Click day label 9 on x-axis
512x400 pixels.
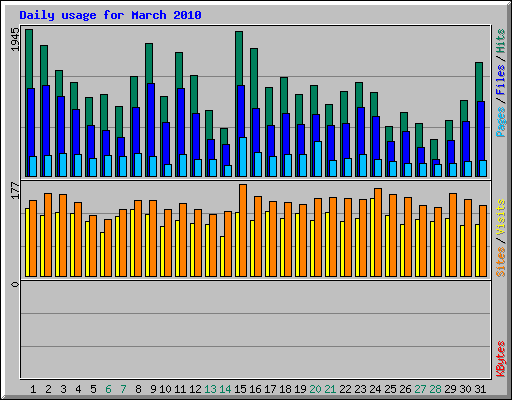[153, 389]
